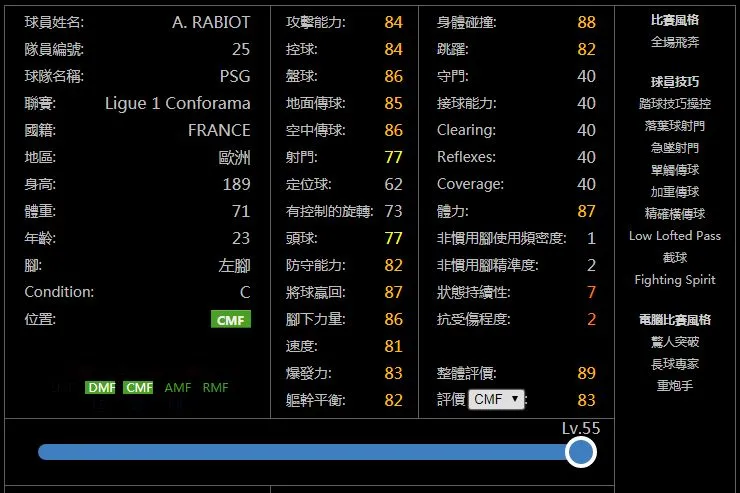The width and height of the screenshot is (740, 493).
Task: Click the green CMF badge beside 位置
Action: point(231,319)
